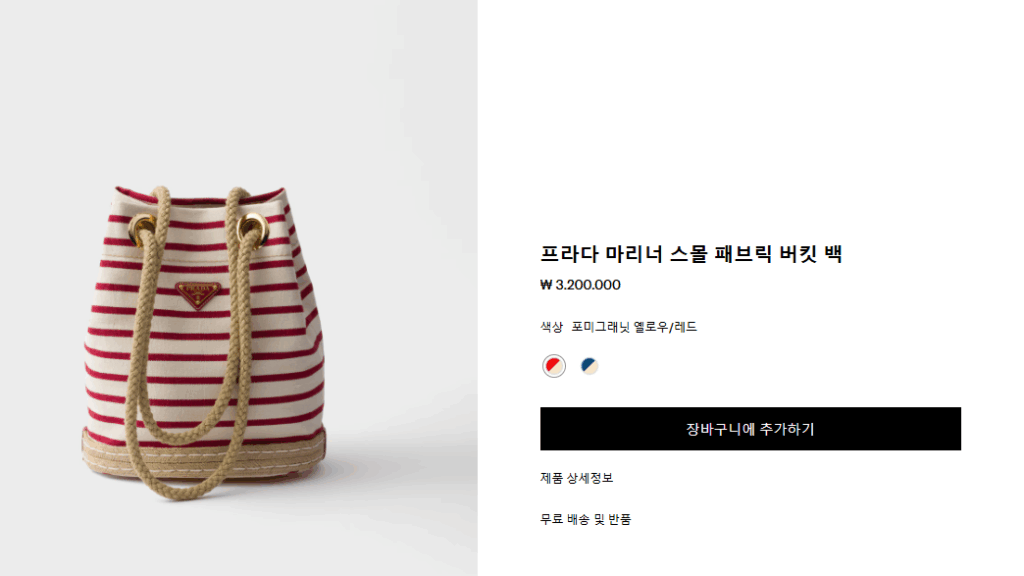Click the right gold eyelet on the bag
The image size is (1024, 576).
[253, 229]
